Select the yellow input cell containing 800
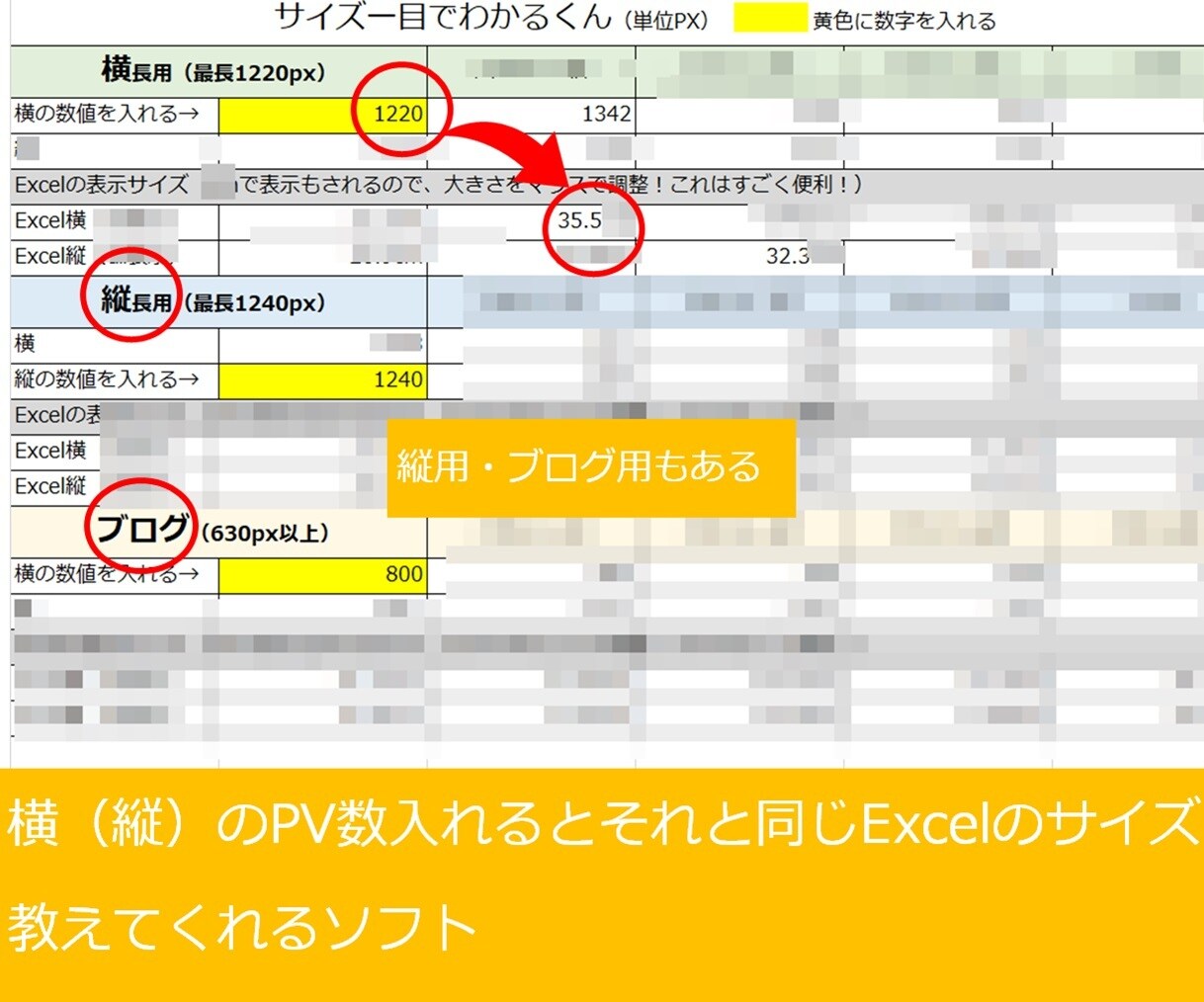Viewport: 1204px width, 1002px height. click(322, 574)
